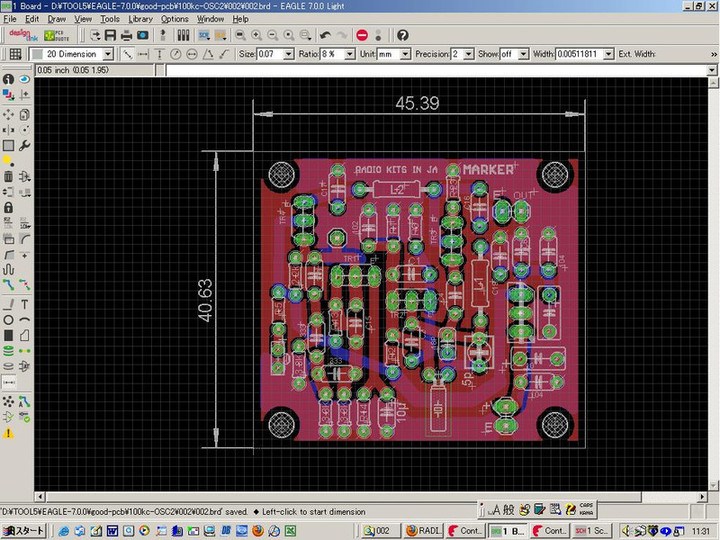The height and width of the screenshot is (540, 720).
Task: Open the Unit dropdown set to mm
Action: coord(405,54)
